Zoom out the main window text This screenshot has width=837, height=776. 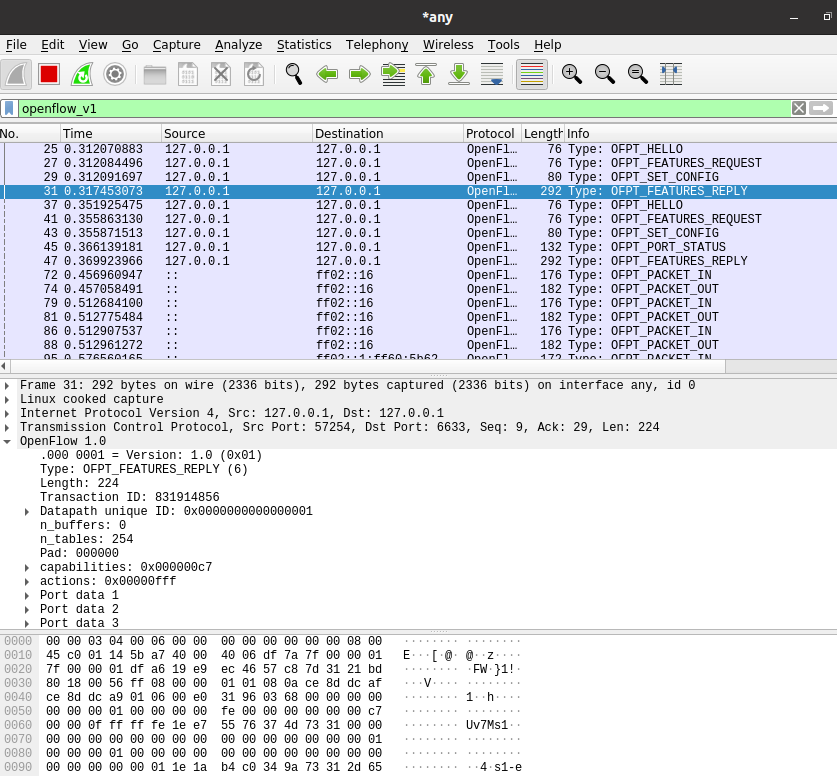605,74
